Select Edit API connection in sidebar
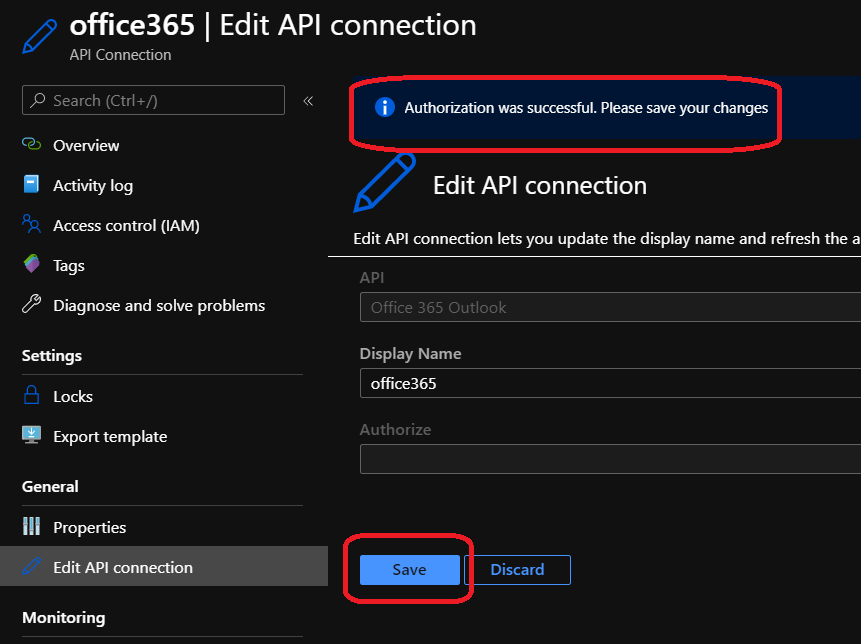Image resolution: width=861 pixels, height=644 pixels. point(122,567)
